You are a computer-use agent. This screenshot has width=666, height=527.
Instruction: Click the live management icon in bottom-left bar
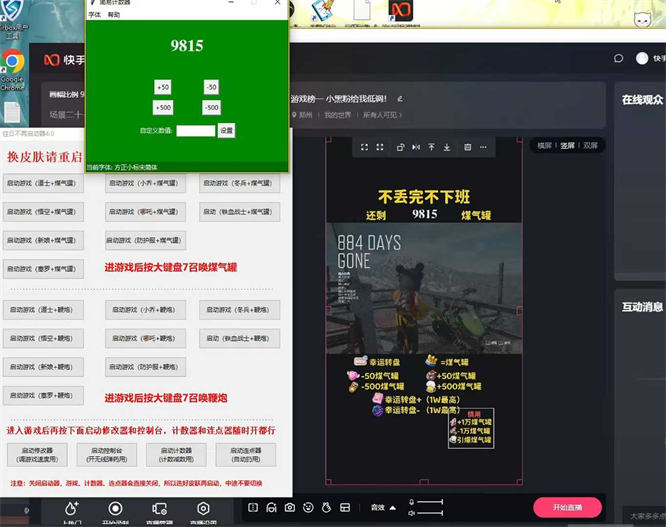159,508
